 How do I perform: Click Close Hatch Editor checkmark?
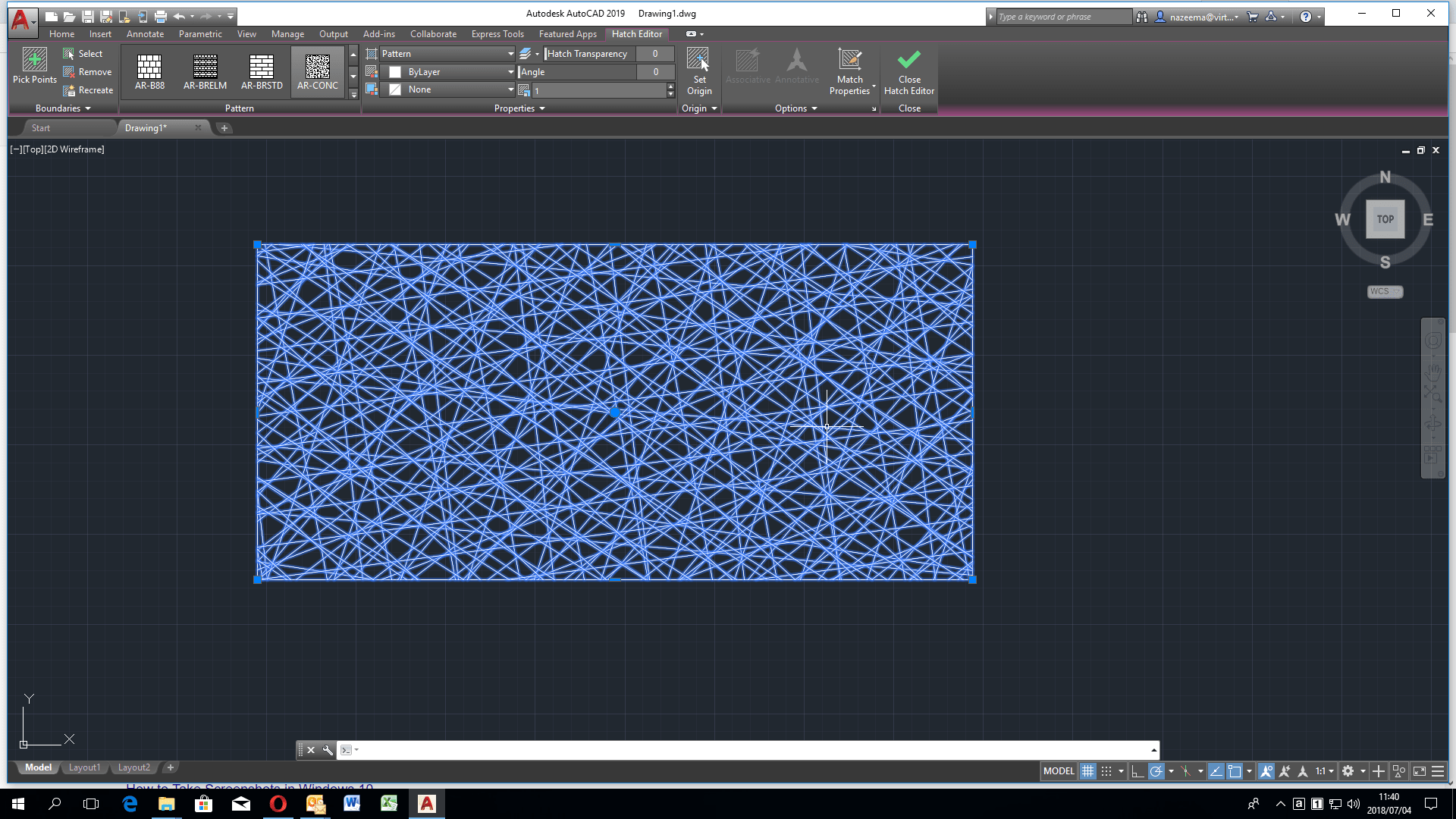[x=908, y=61]
